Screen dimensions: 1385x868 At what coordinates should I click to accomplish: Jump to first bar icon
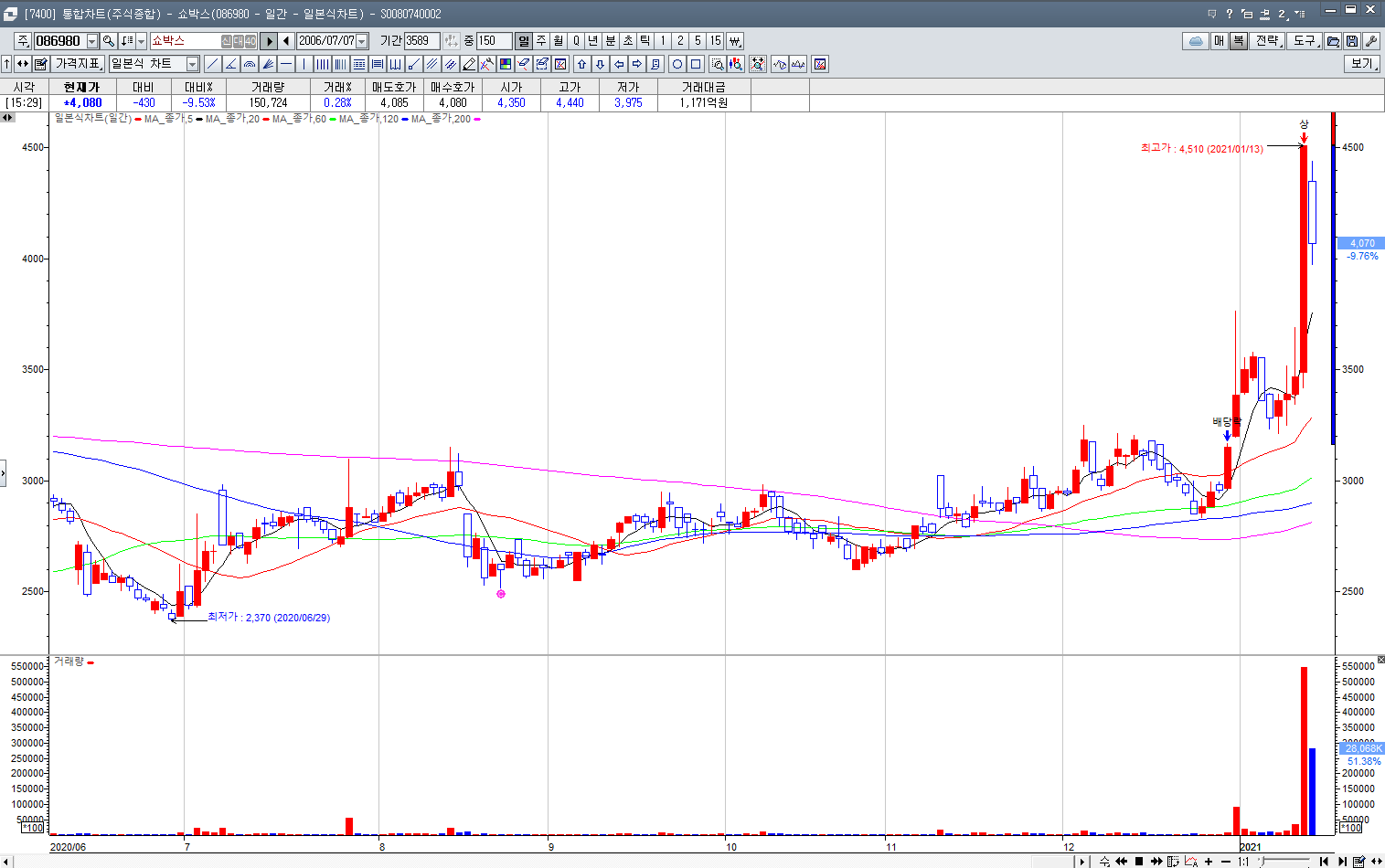coord(1324,861)
